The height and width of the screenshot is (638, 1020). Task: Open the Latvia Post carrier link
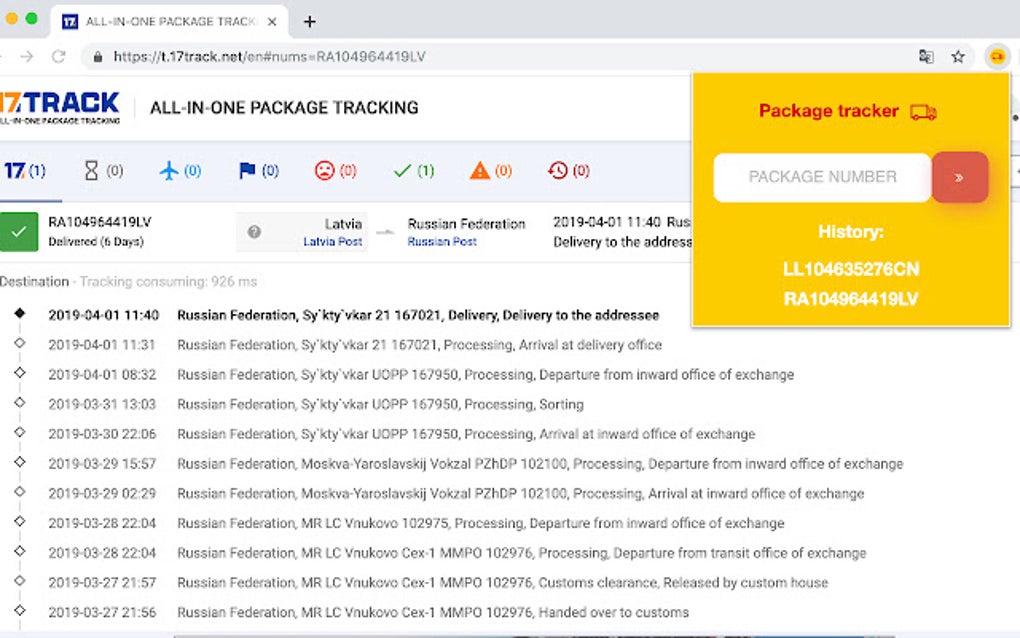[333, 242]
